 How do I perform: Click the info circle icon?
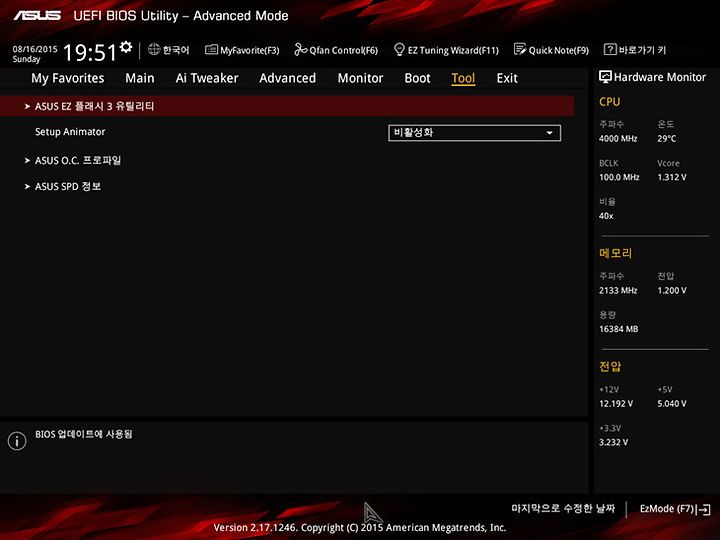pos(17,441)
